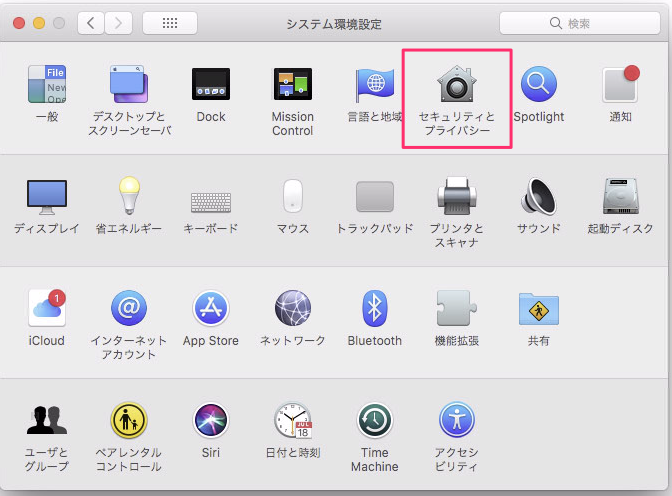Open App Store preferences

(x=211, y=308)
